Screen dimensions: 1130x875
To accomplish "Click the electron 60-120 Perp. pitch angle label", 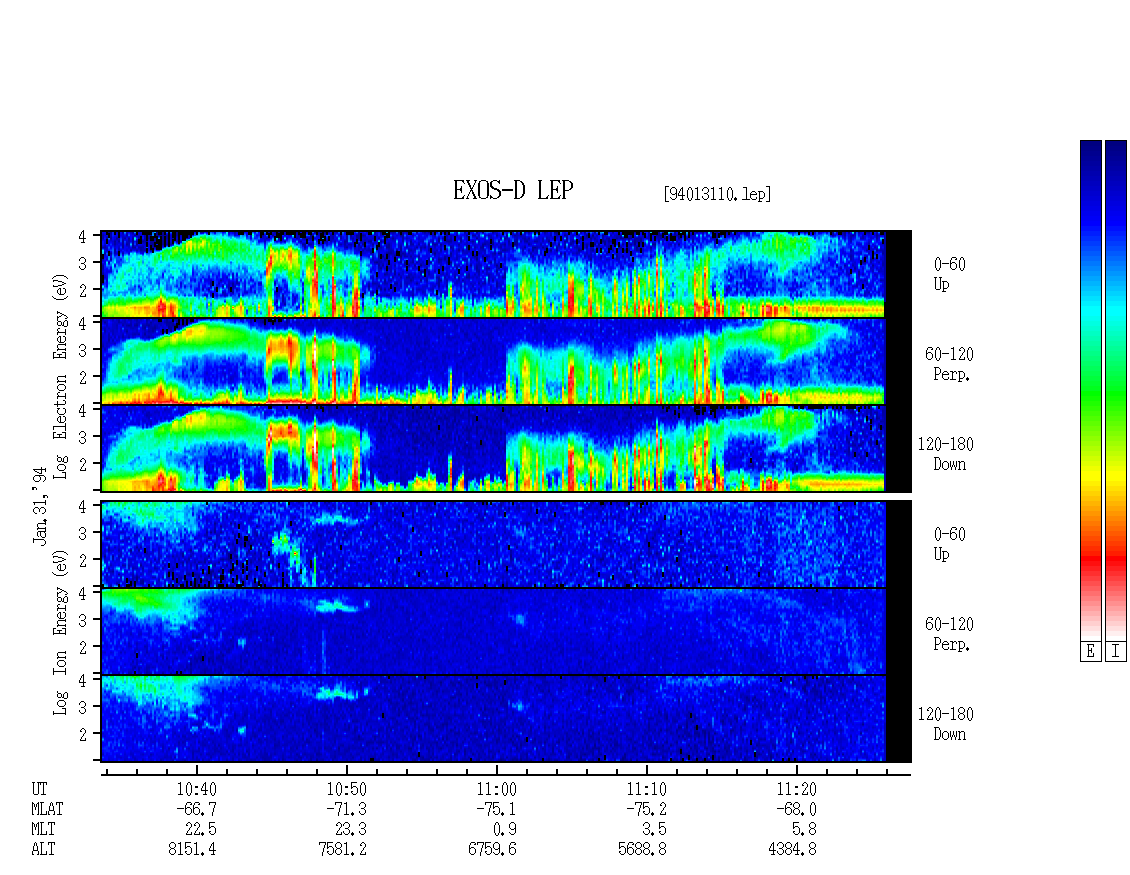I will click(949, 364).
